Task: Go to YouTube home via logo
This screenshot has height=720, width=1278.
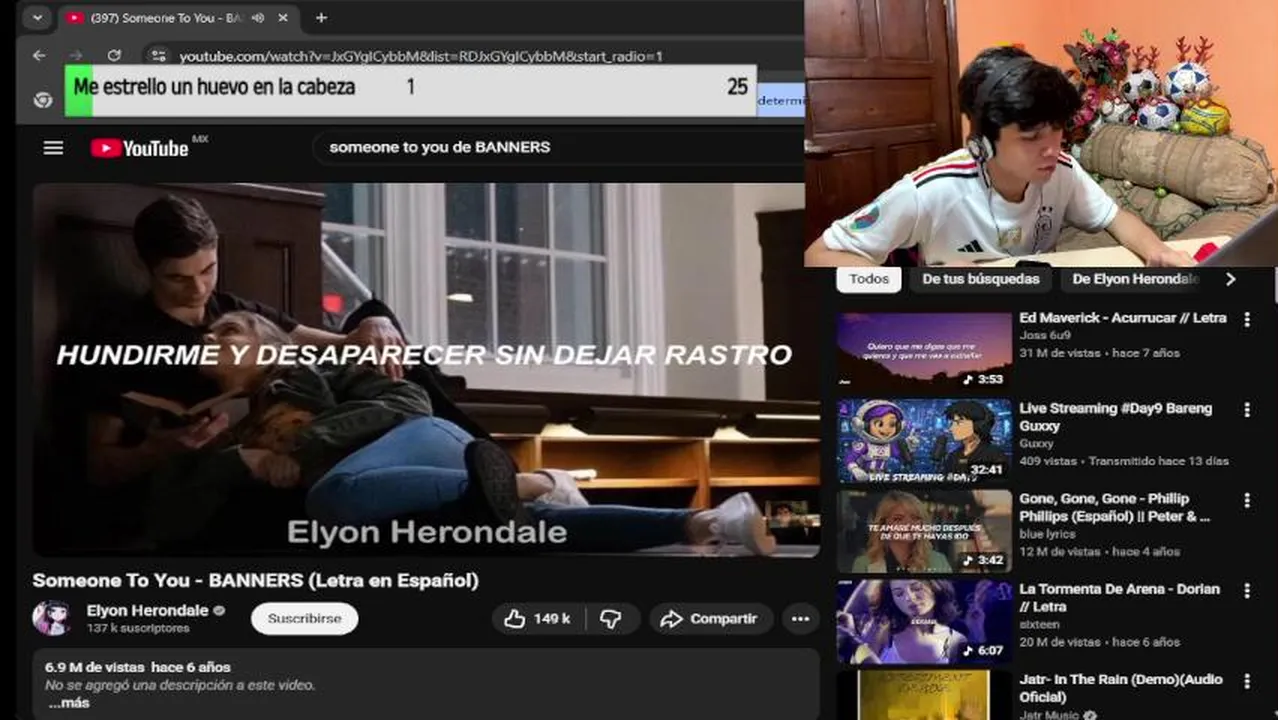Action: pyautogui.click(x=140, y=148)
